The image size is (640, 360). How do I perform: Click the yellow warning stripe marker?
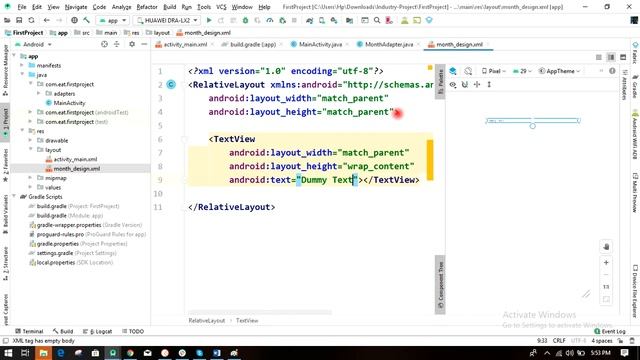(430, 160)
